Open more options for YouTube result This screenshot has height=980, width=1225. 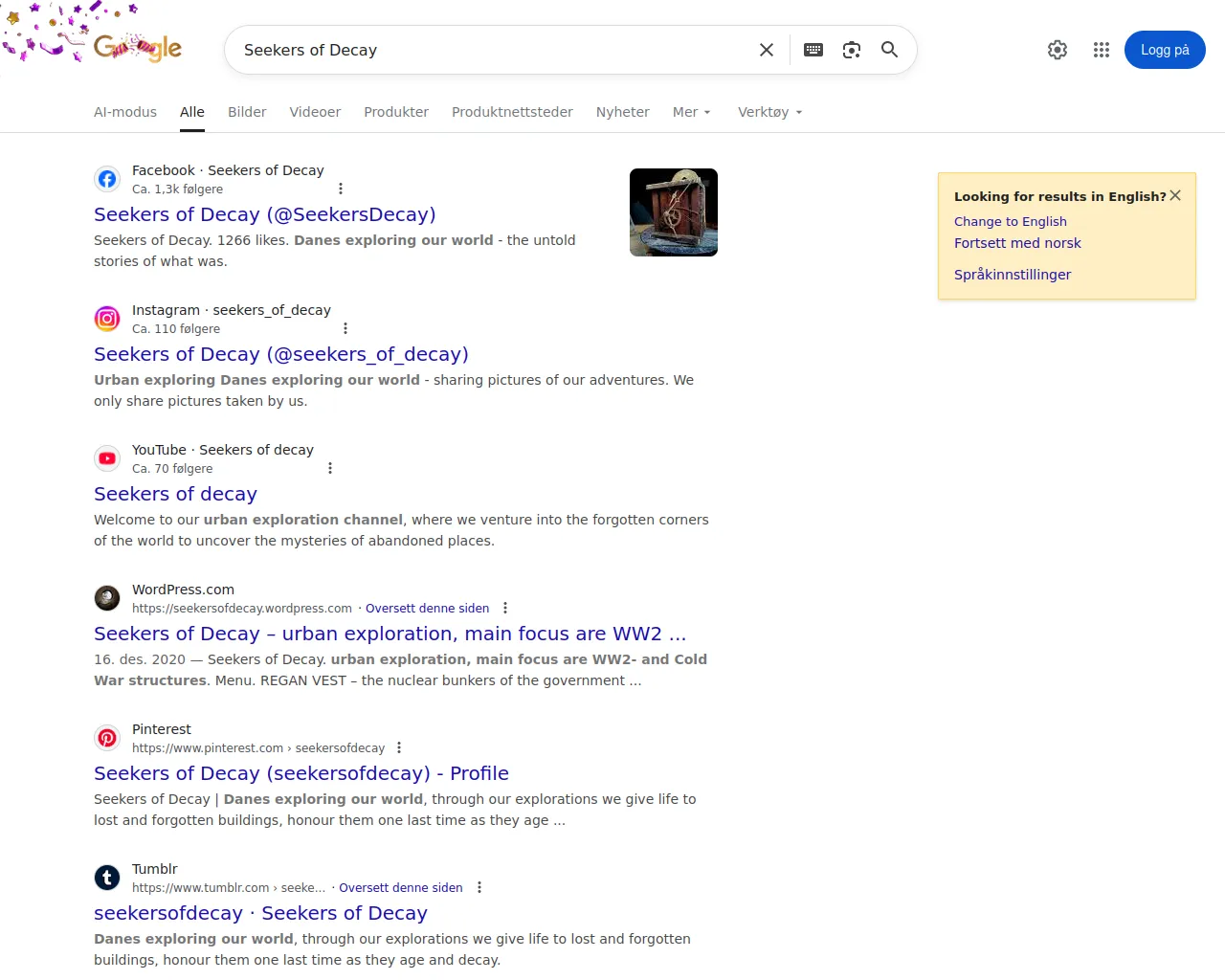330,469
